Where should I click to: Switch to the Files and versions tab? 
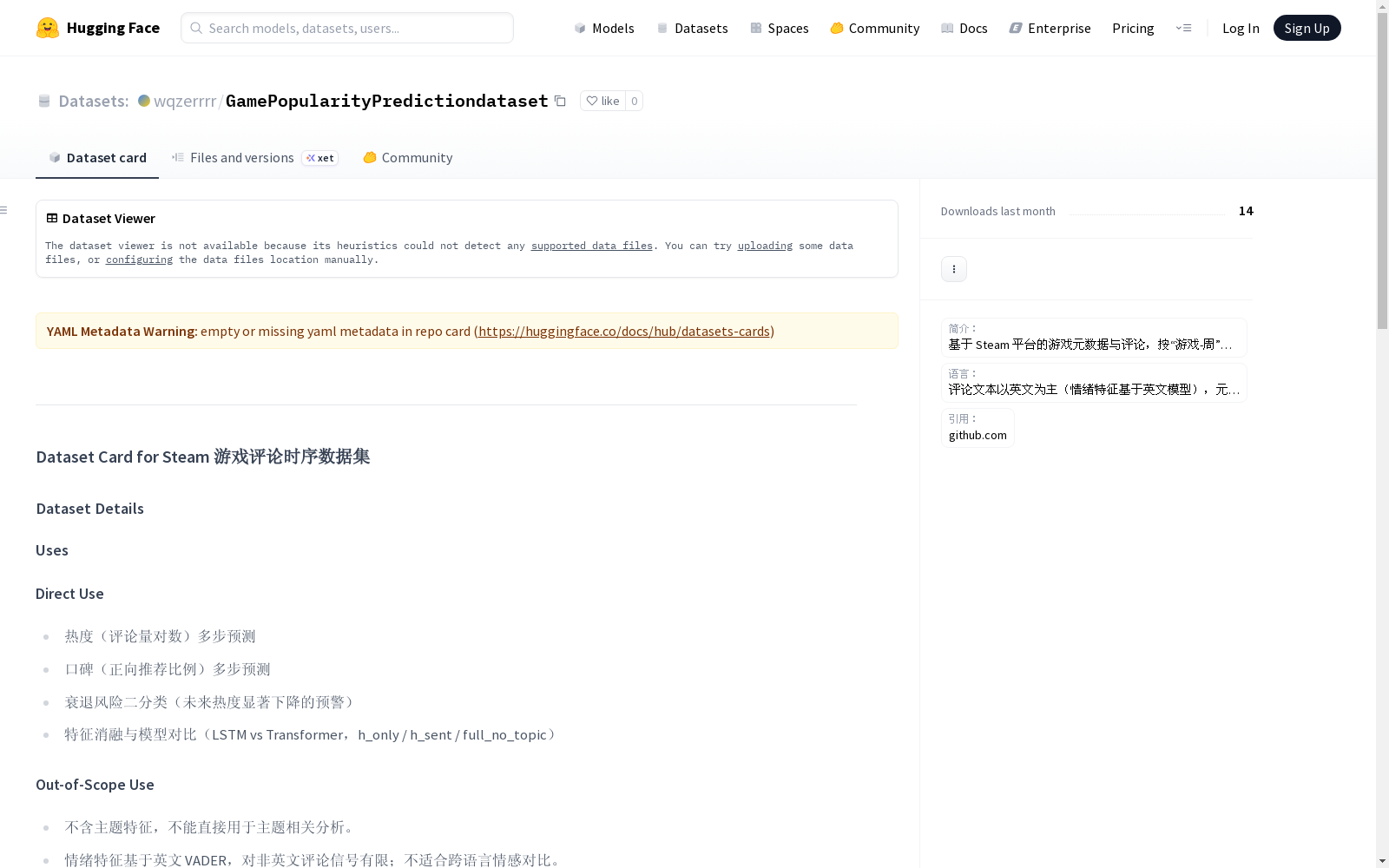coord(233,157)
